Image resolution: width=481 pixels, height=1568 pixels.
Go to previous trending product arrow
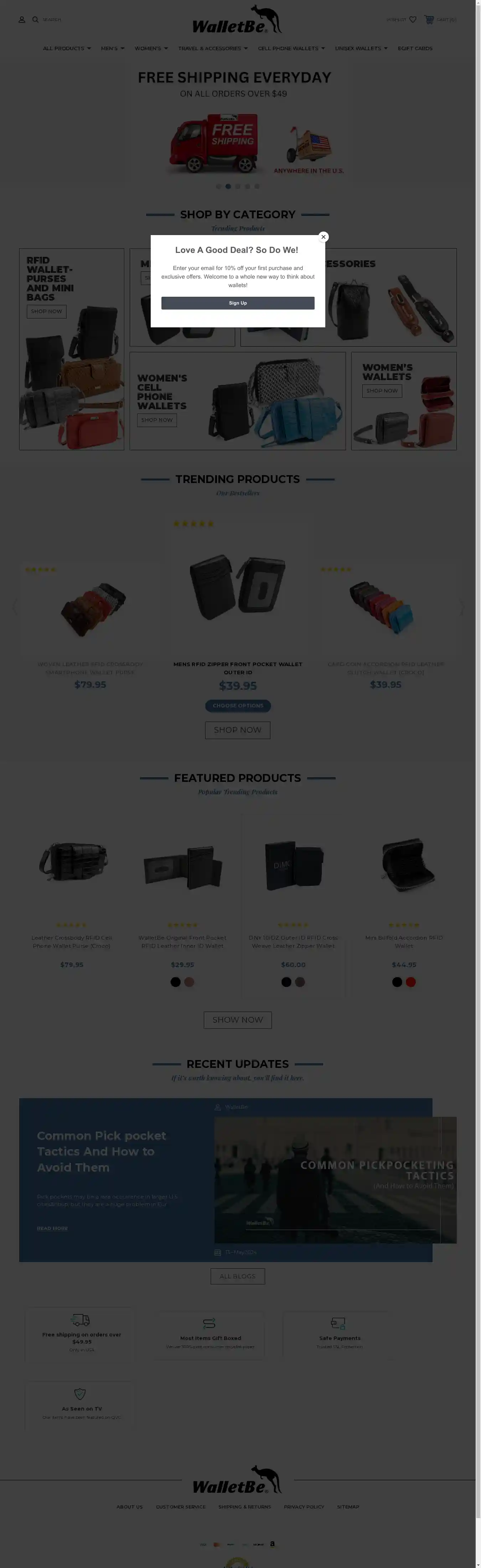coord(15,607)
